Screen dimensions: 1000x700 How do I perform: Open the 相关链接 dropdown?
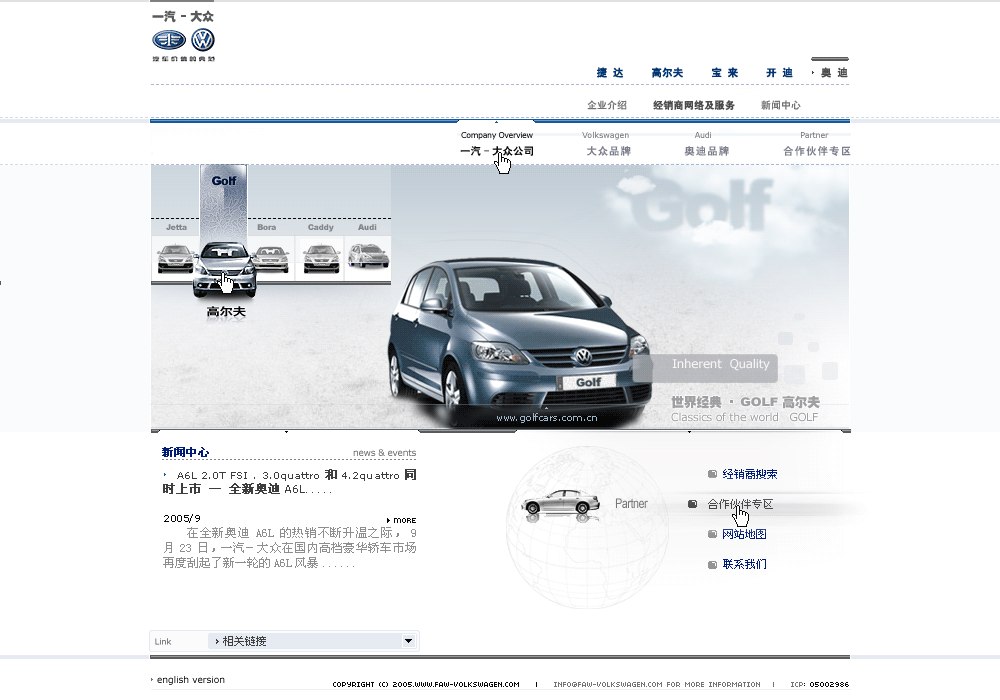click(312, 641)
